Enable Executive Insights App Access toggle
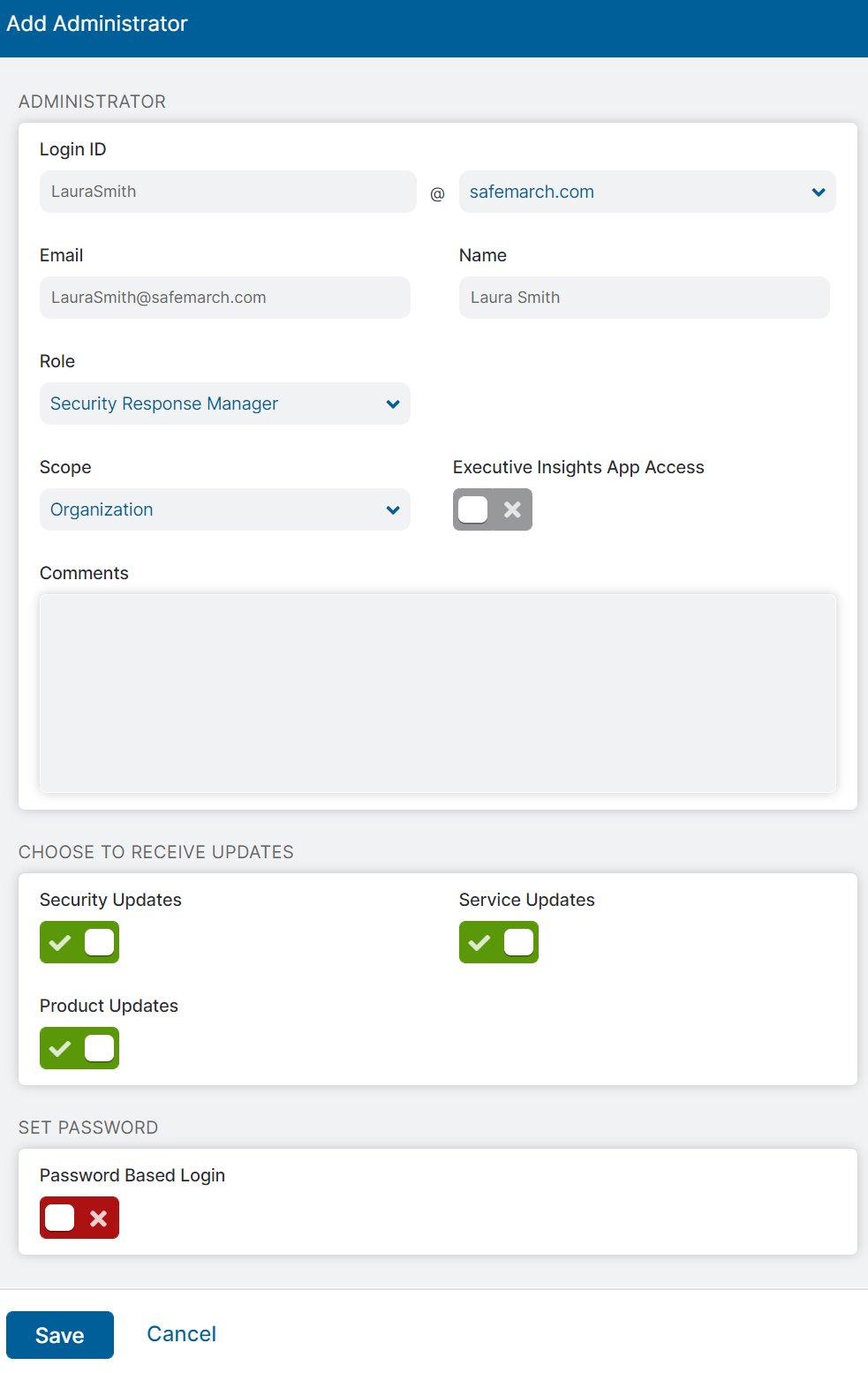868x1373 pixels. (492, 509)
